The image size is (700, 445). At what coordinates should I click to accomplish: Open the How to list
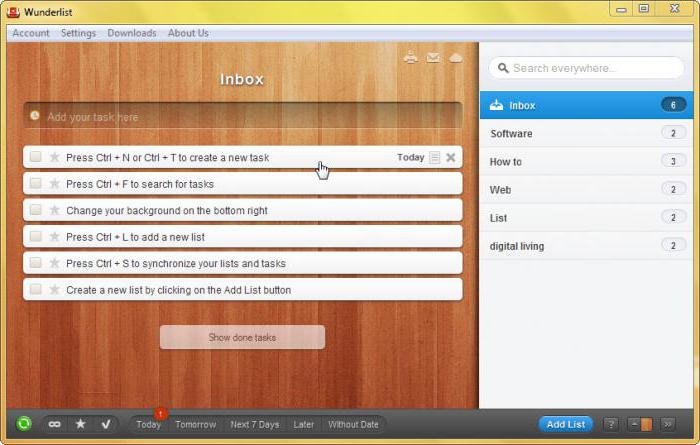pyautogui.click(x=587, y=162)
